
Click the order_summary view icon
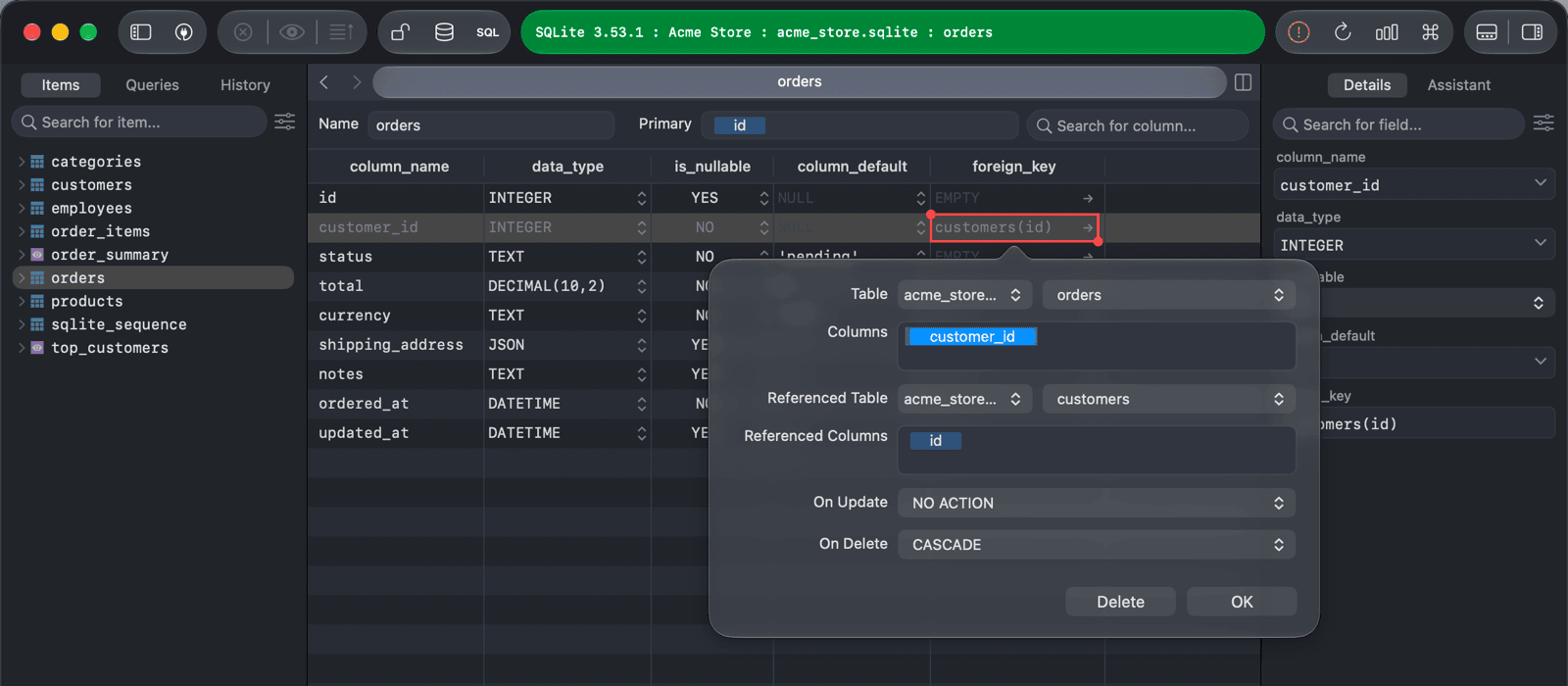(37, 255)
